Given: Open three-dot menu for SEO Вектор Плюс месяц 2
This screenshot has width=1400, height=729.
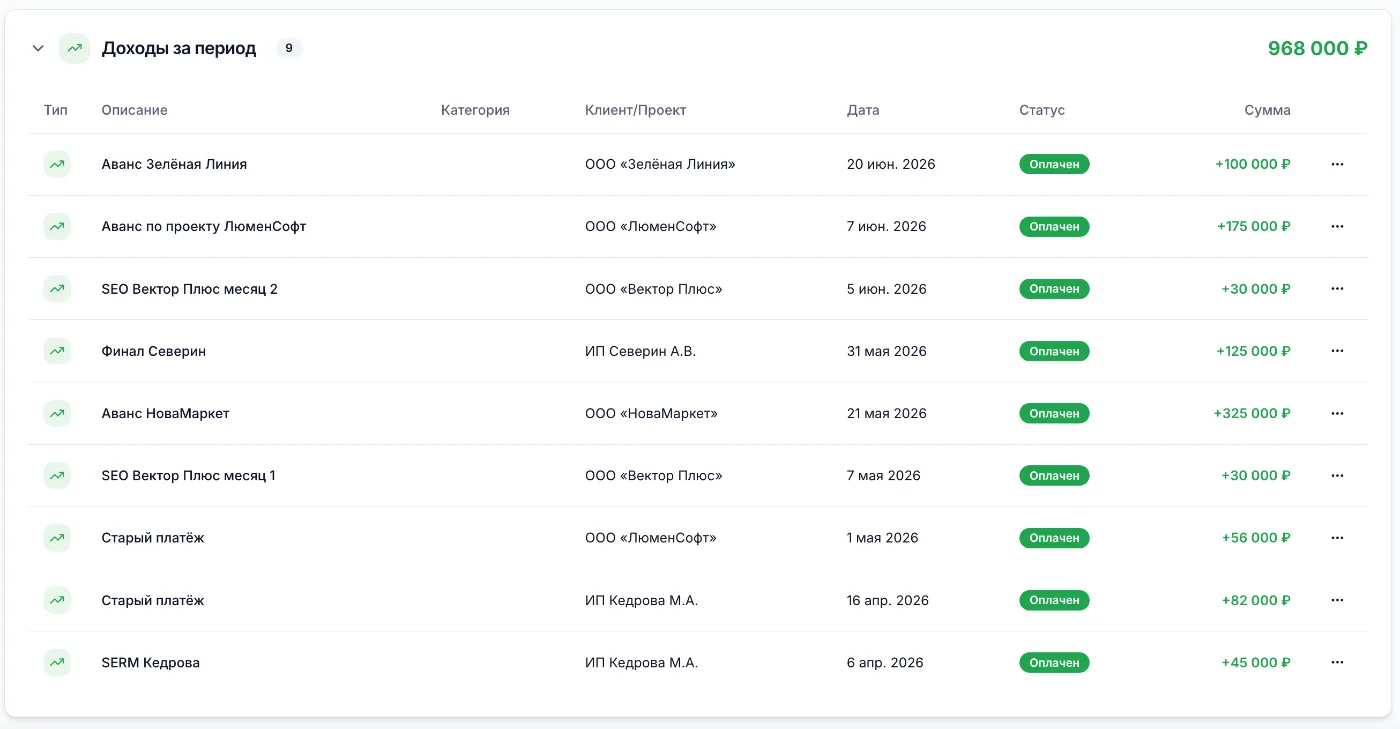Looking at the screenshot, I should [1337, 289].
